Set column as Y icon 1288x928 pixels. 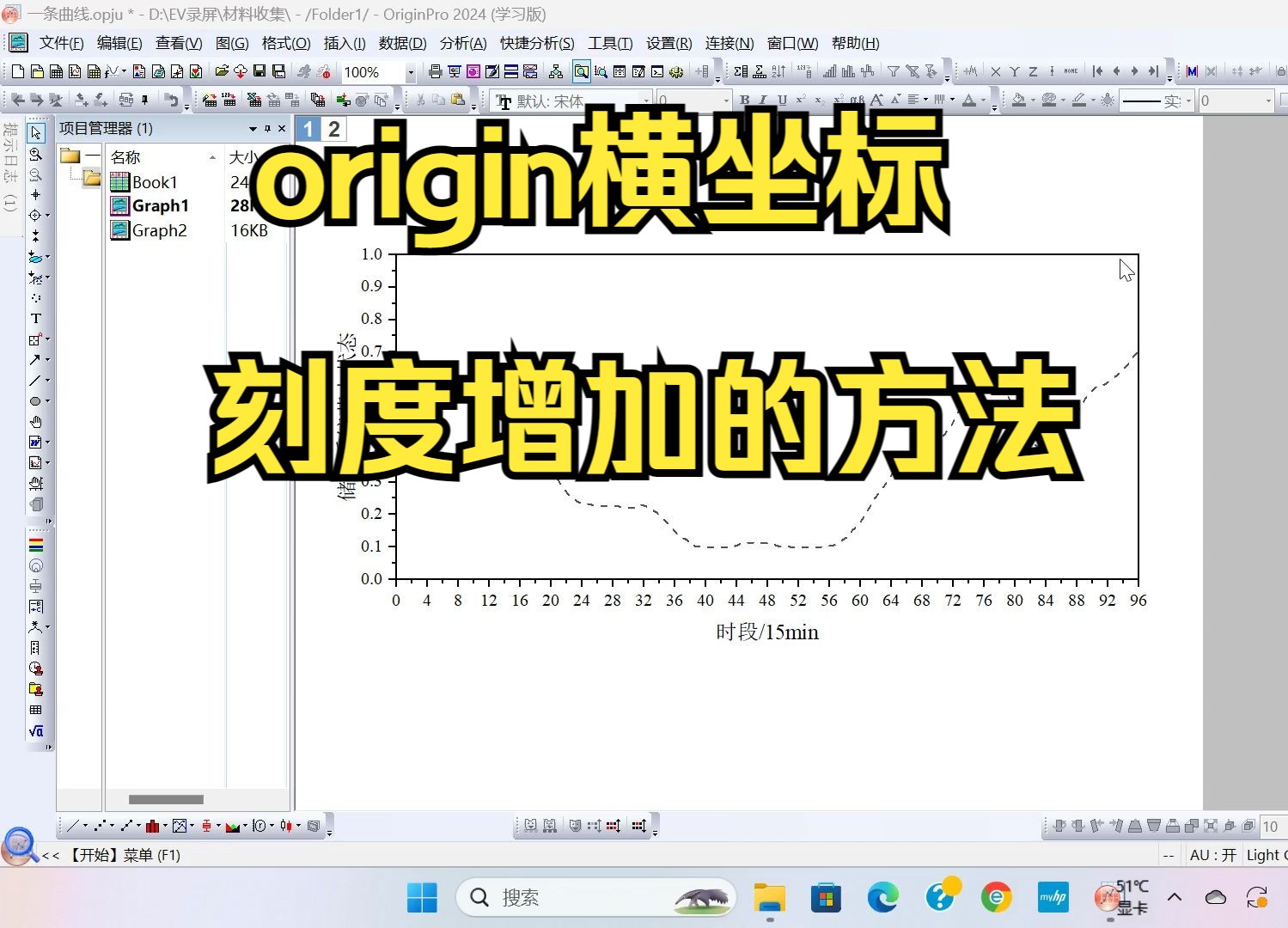pyautogui.click(x=1014, y=71)
